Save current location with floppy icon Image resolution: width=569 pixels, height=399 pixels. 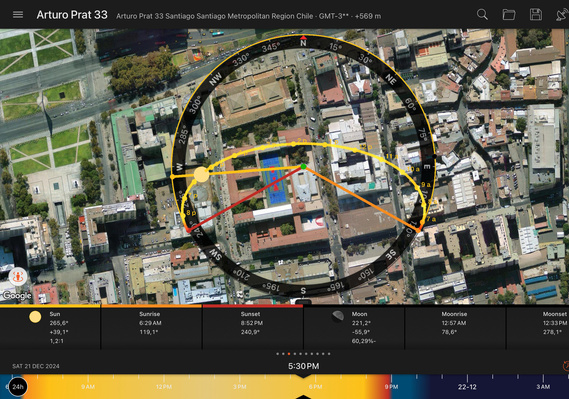[x=536, y=15]
